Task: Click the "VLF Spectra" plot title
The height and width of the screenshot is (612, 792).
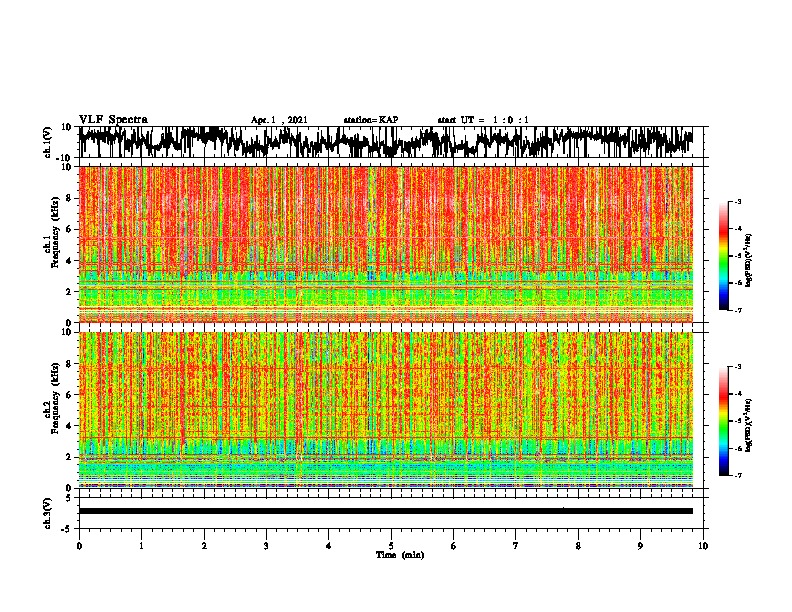Action: pyautogui.click(x=113, y=120)
